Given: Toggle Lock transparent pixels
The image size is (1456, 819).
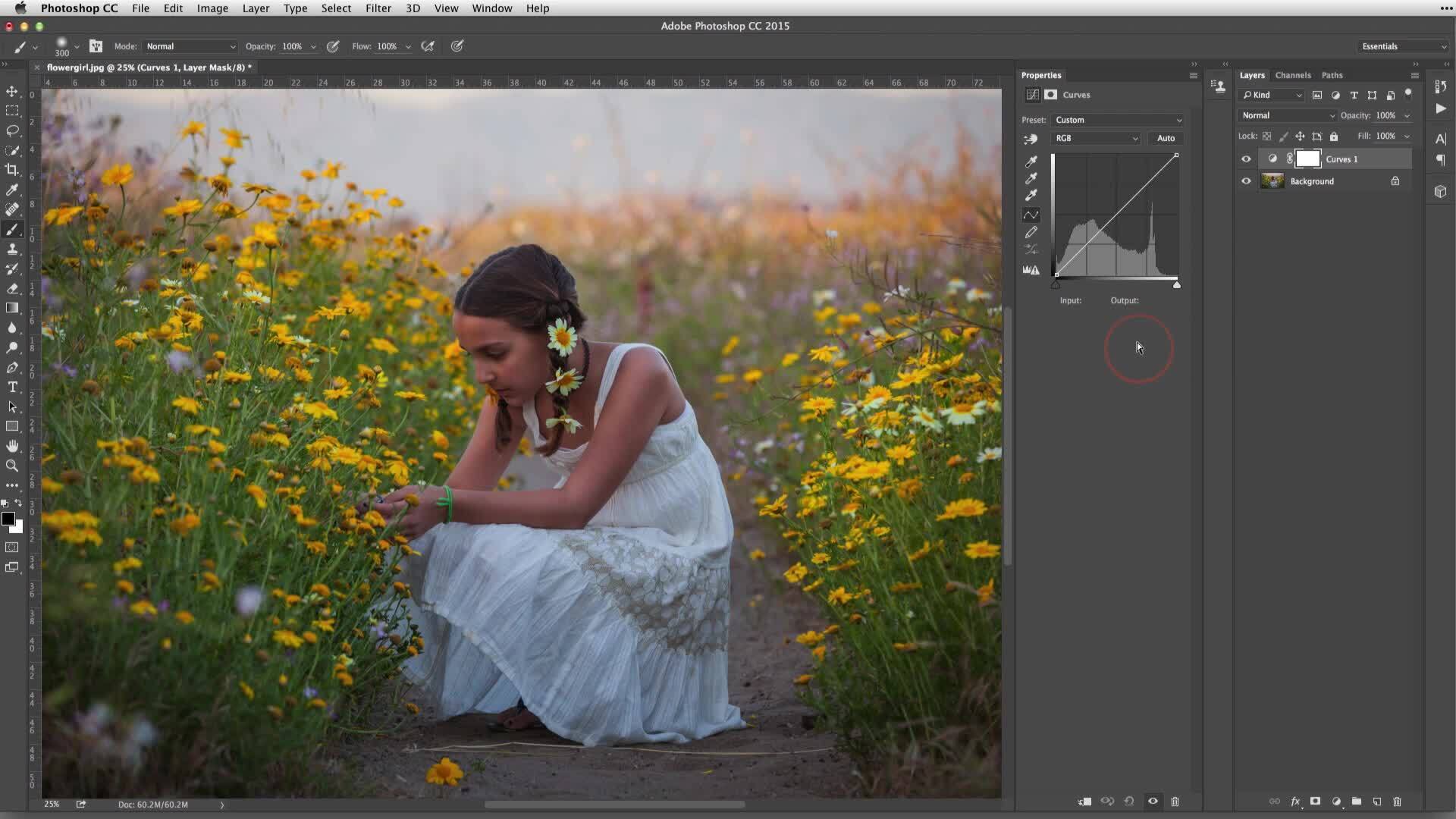Looking at the screenshot, I should (x=1266, y=136).
